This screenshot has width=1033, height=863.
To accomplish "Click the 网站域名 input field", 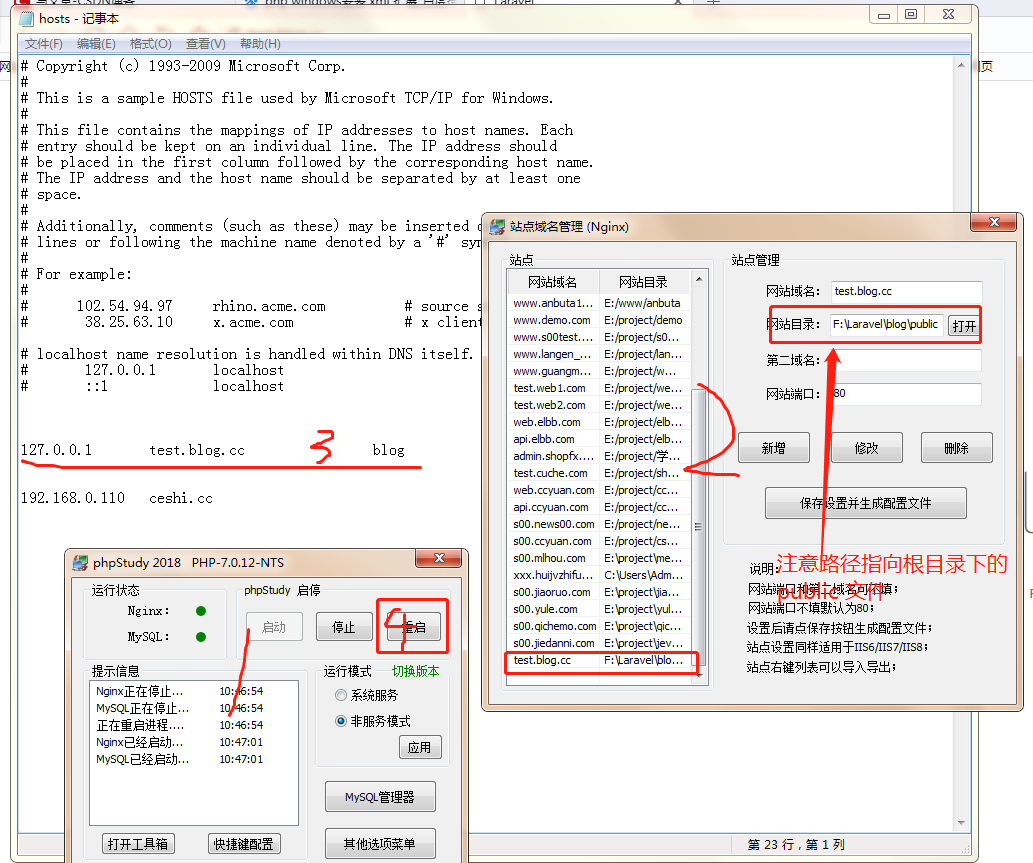I will (906, 292).
